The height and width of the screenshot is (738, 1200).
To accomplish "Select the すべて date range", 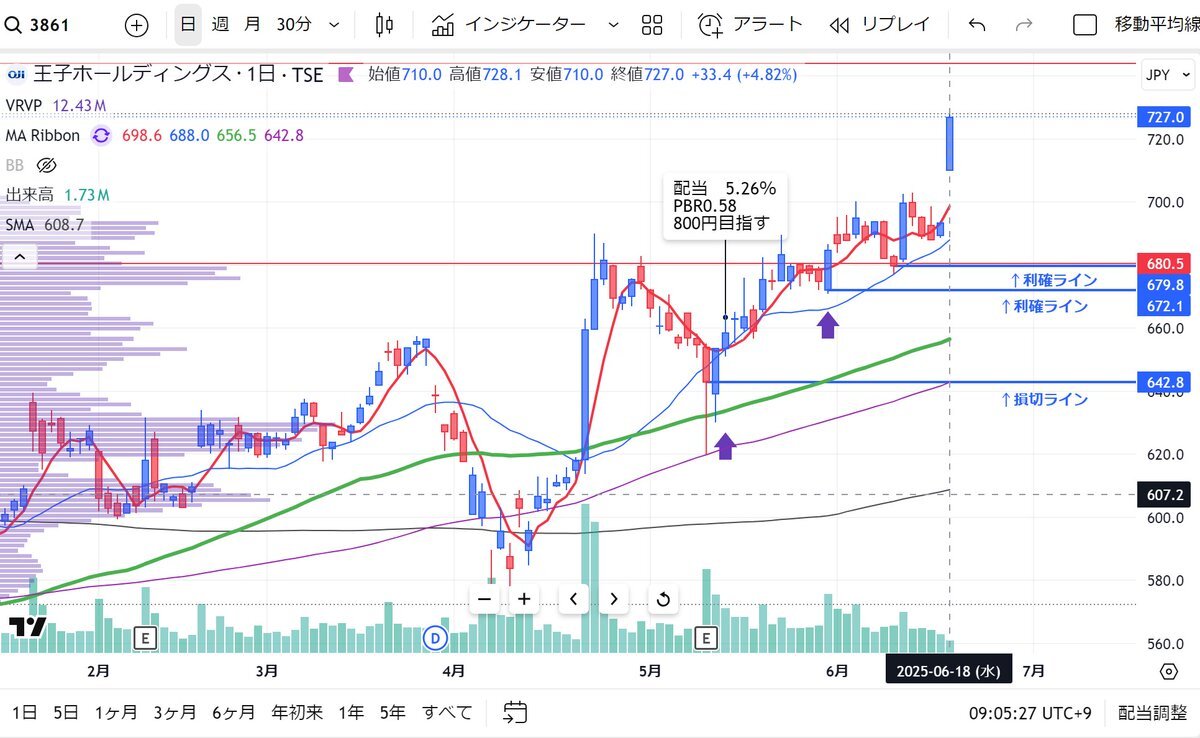I will pos(446,712).
